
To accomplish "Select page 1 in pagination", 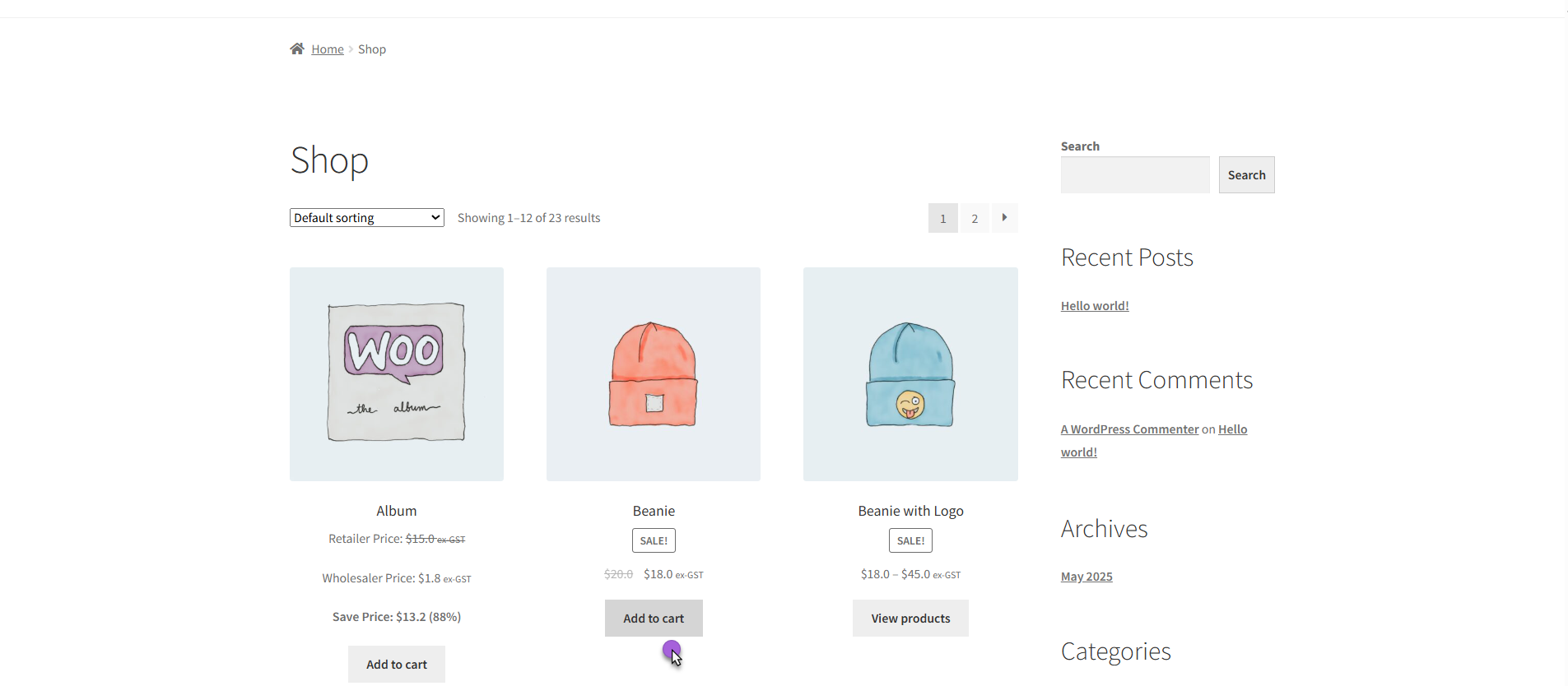I will click(943, 218).
